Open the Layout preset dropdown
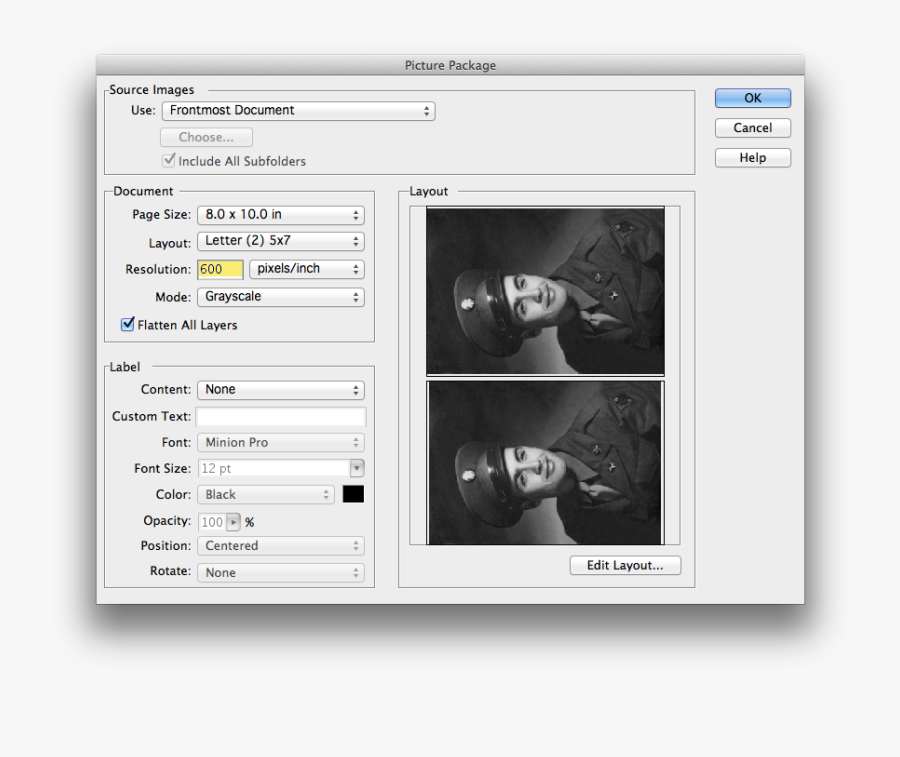The image size is (900, 757). point(280,242)
